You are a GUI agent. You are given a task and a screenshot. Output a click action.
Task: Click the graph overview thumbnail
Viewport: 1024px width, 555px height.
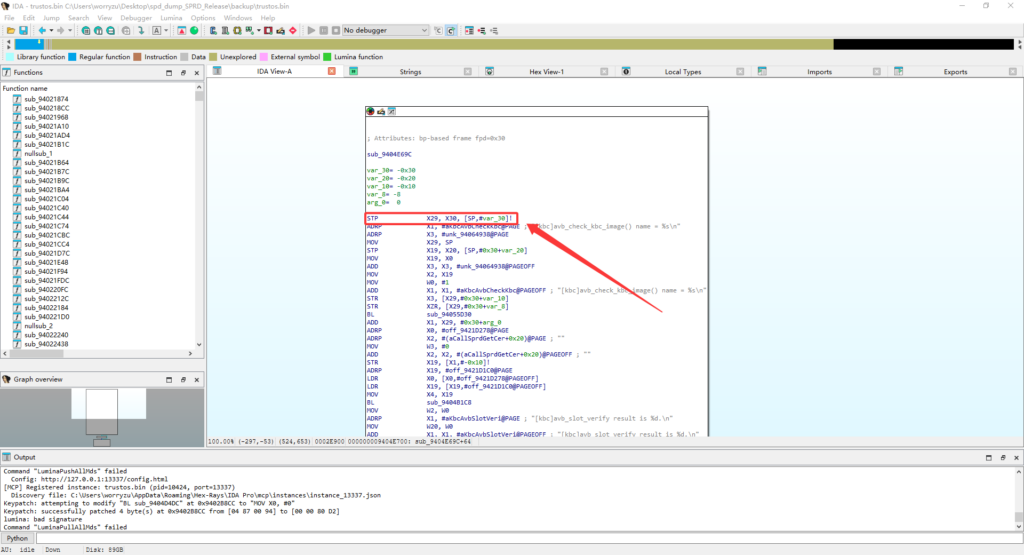tap(102, 417)
